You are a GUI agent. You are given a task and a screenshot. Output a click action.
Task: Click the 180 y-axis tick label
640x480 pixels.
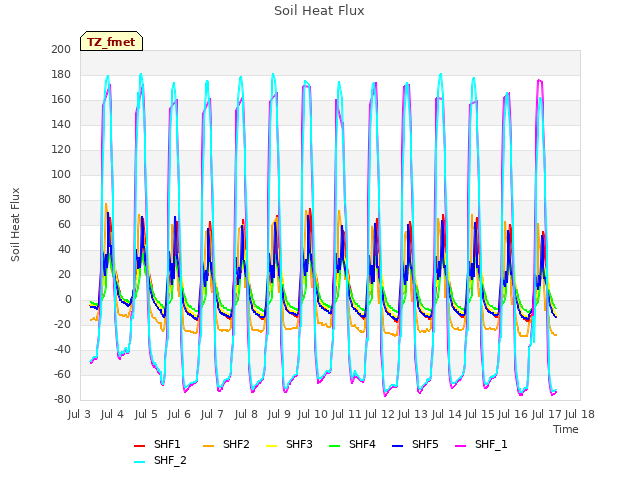[61, 74]
